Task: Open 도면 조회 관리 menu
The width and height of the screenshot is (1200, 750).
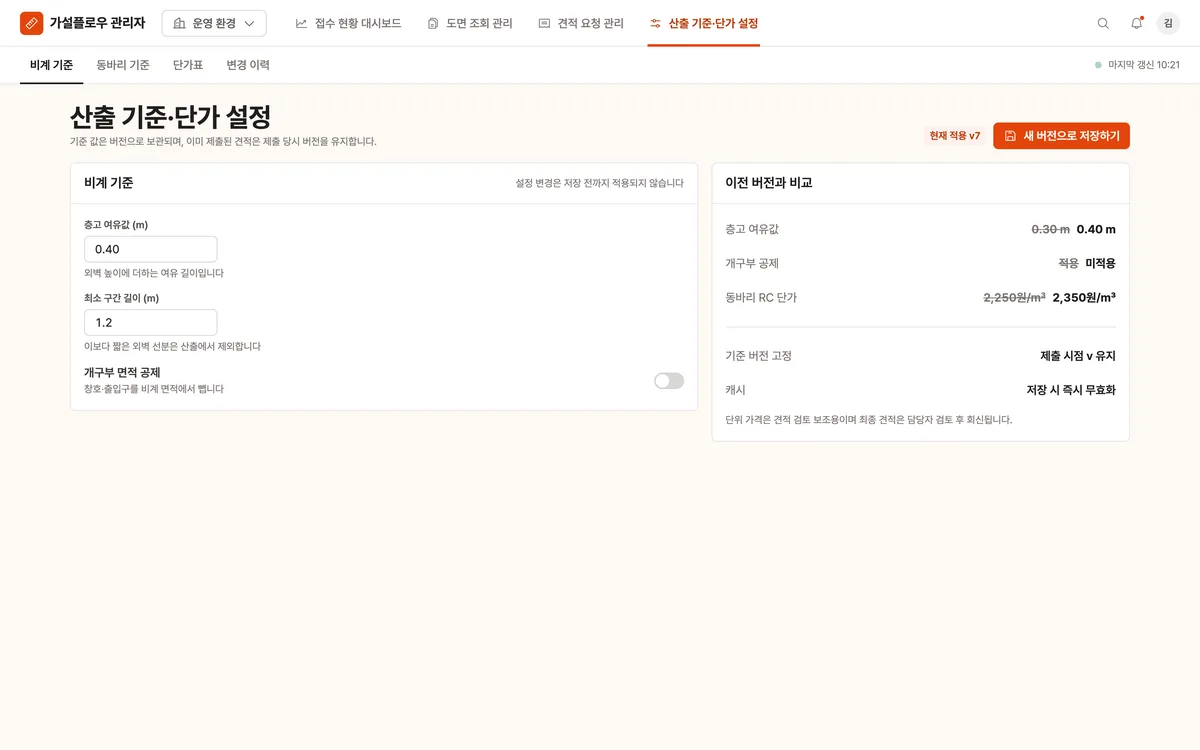Action: (469, 23)
